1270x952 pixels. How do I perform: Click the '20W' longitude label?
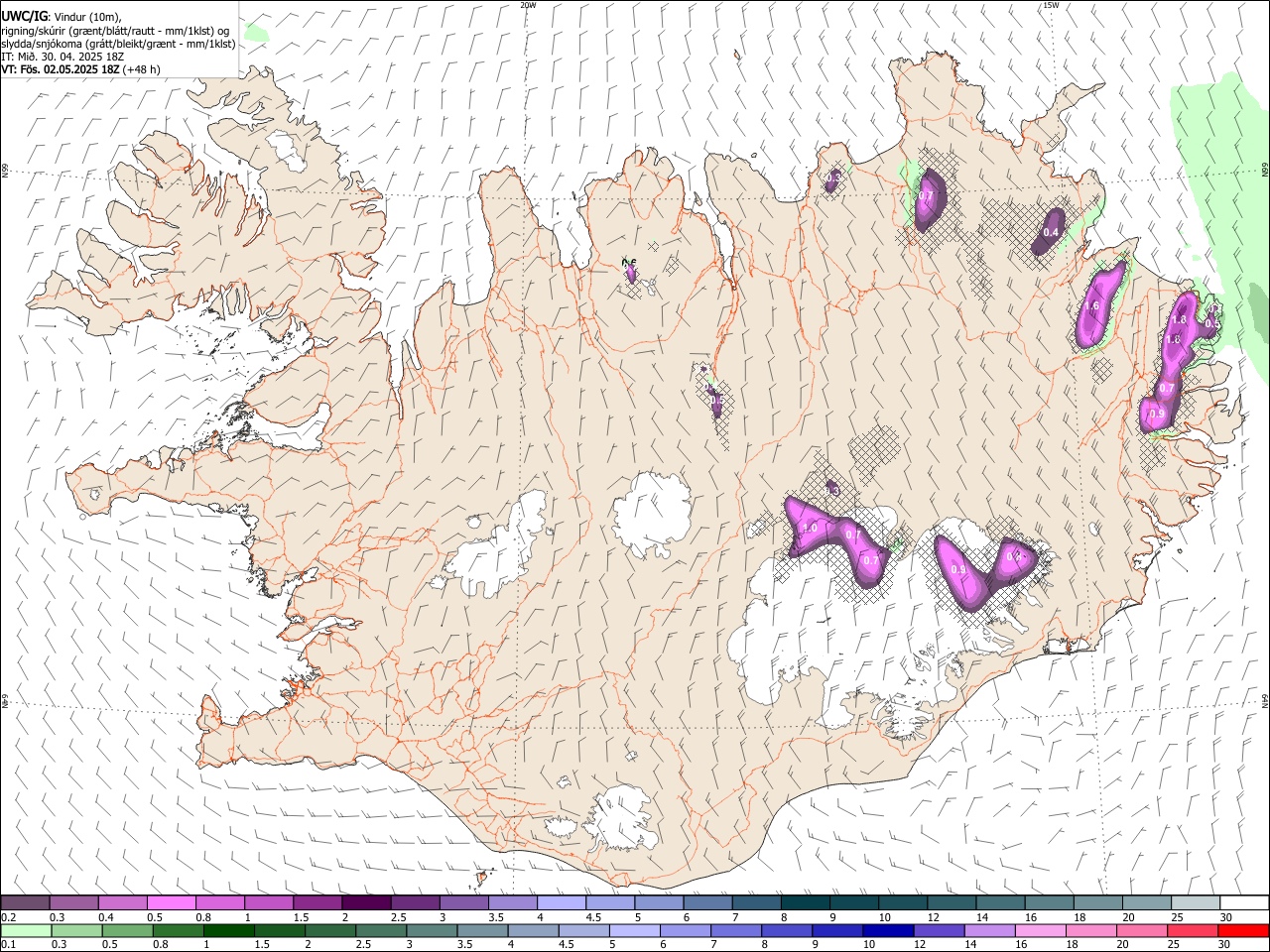coord(528,5)
